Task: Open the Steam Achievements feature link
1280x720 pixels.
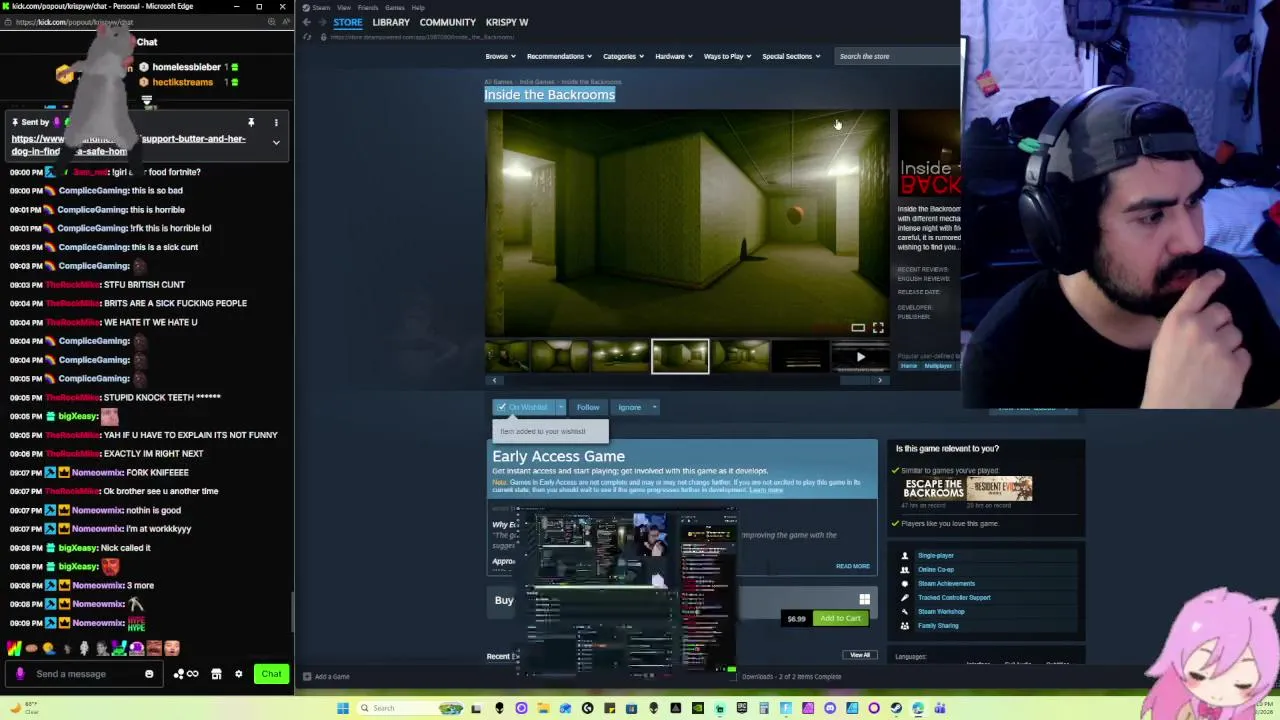Action: pos(946,584)
